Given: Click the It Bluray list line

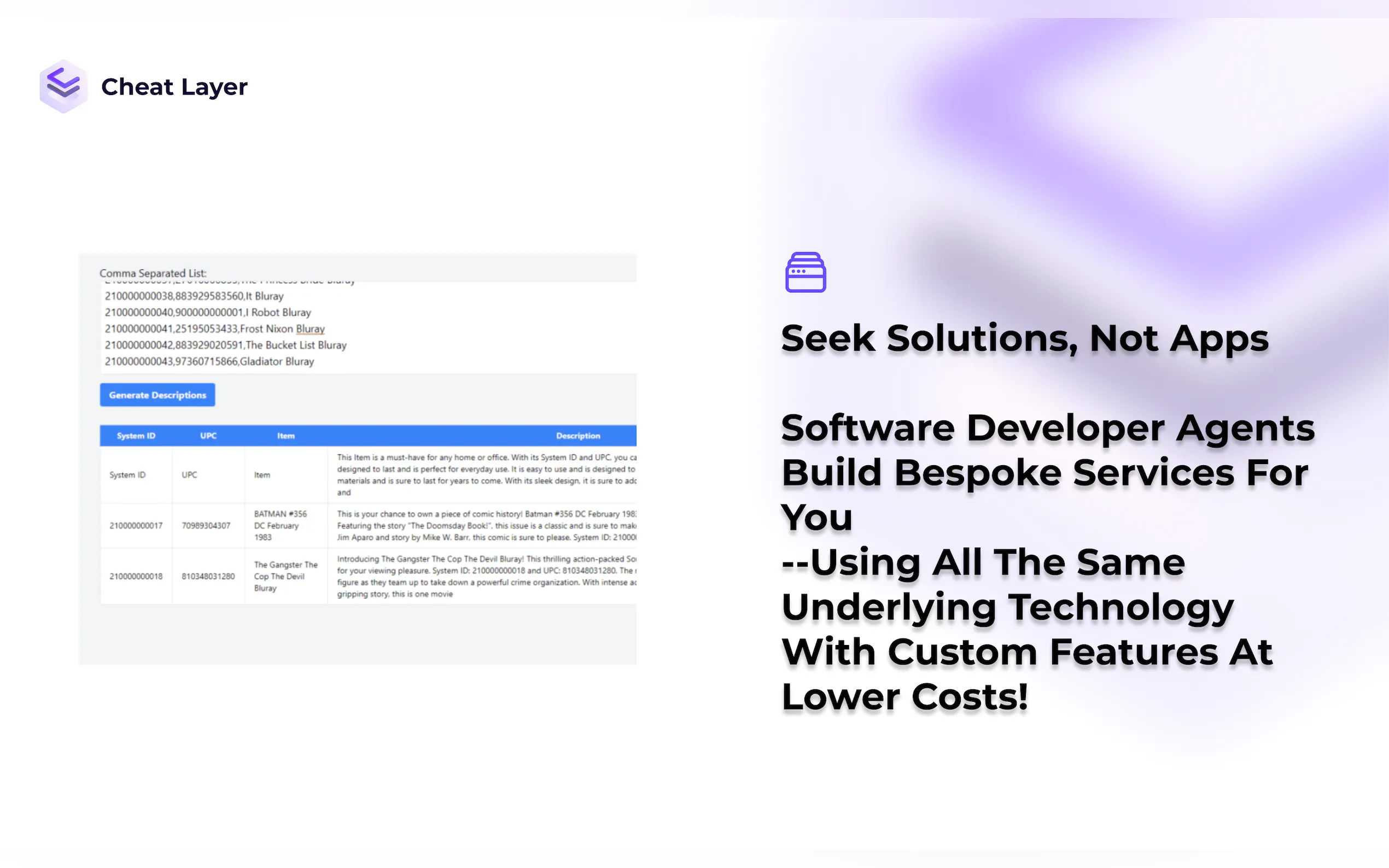Looking at the screenshot, I should tap(194, 296).
